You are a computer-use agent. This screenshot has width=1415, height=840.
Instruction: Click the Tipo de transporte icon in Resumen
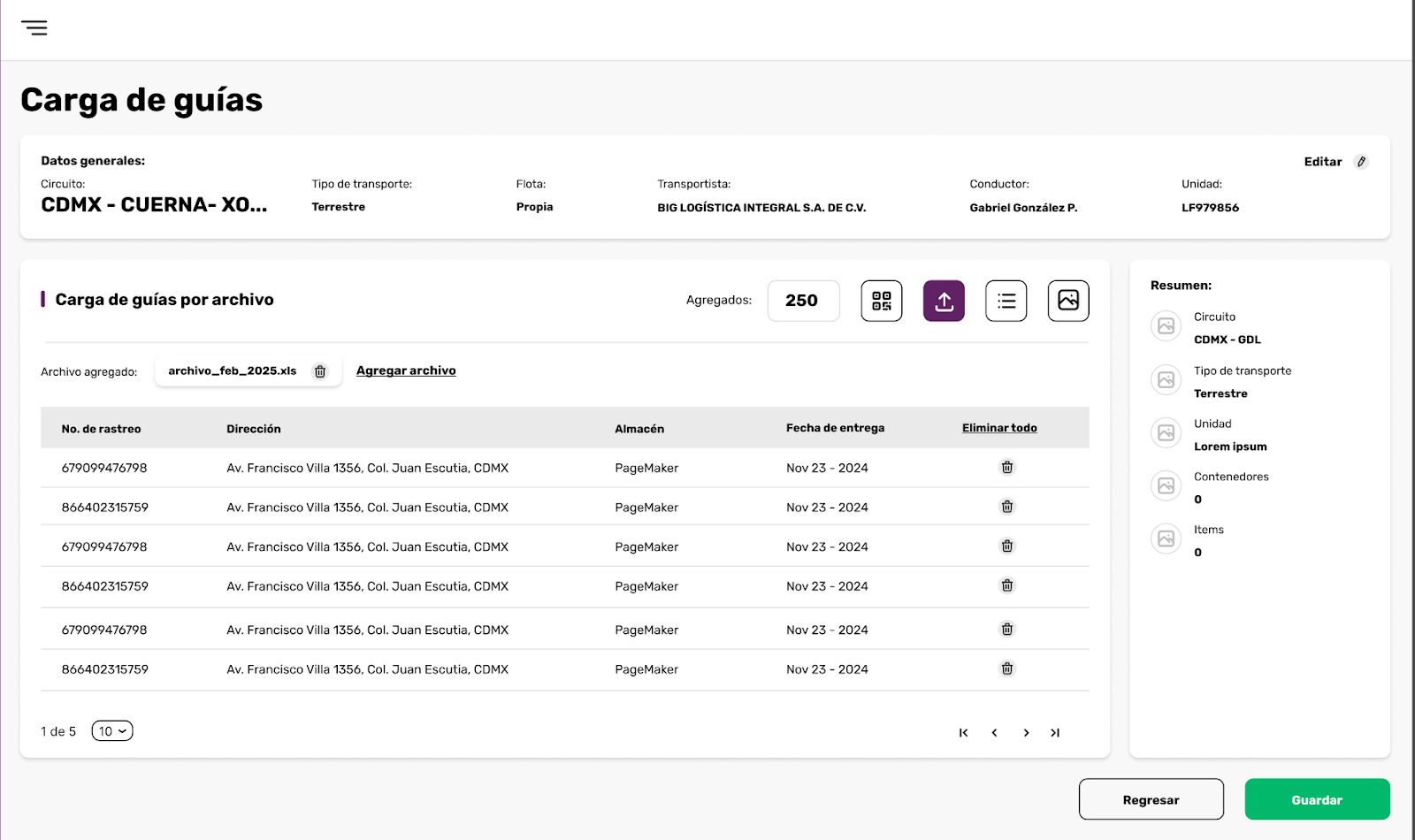coord(1166,379)
